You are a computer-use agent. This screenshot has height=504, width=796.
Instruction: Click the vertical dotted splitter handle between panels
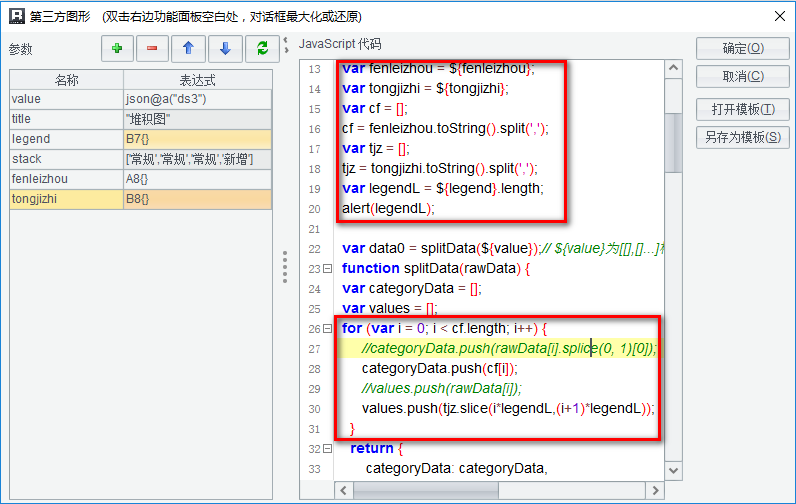pos(285,267)
